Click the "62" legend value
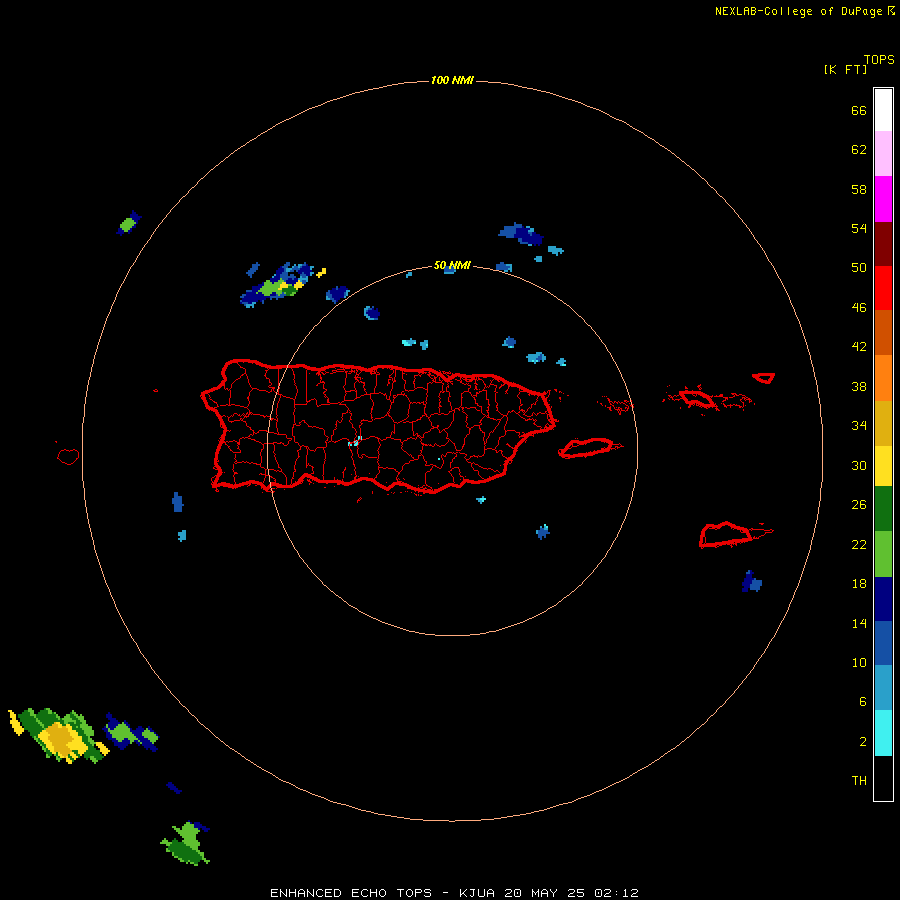 859,150
